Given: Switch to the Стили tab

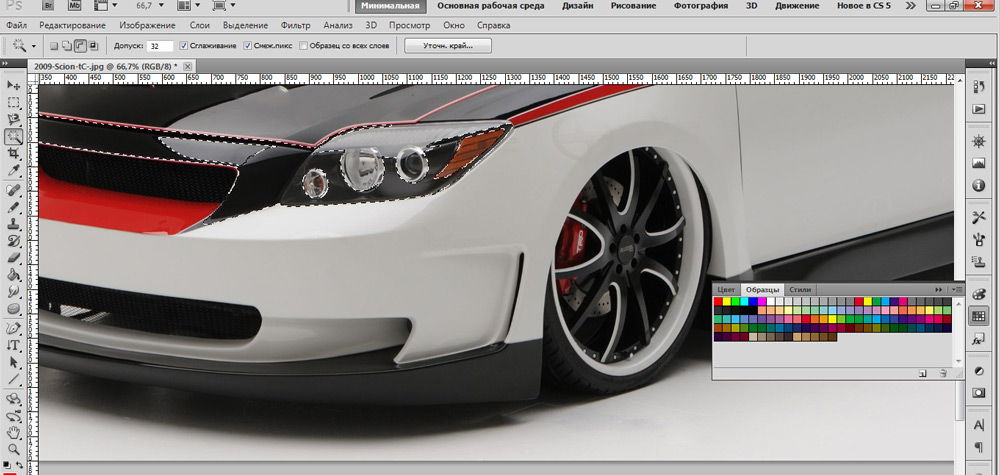Looking at the screenshot, I should 801,289.
